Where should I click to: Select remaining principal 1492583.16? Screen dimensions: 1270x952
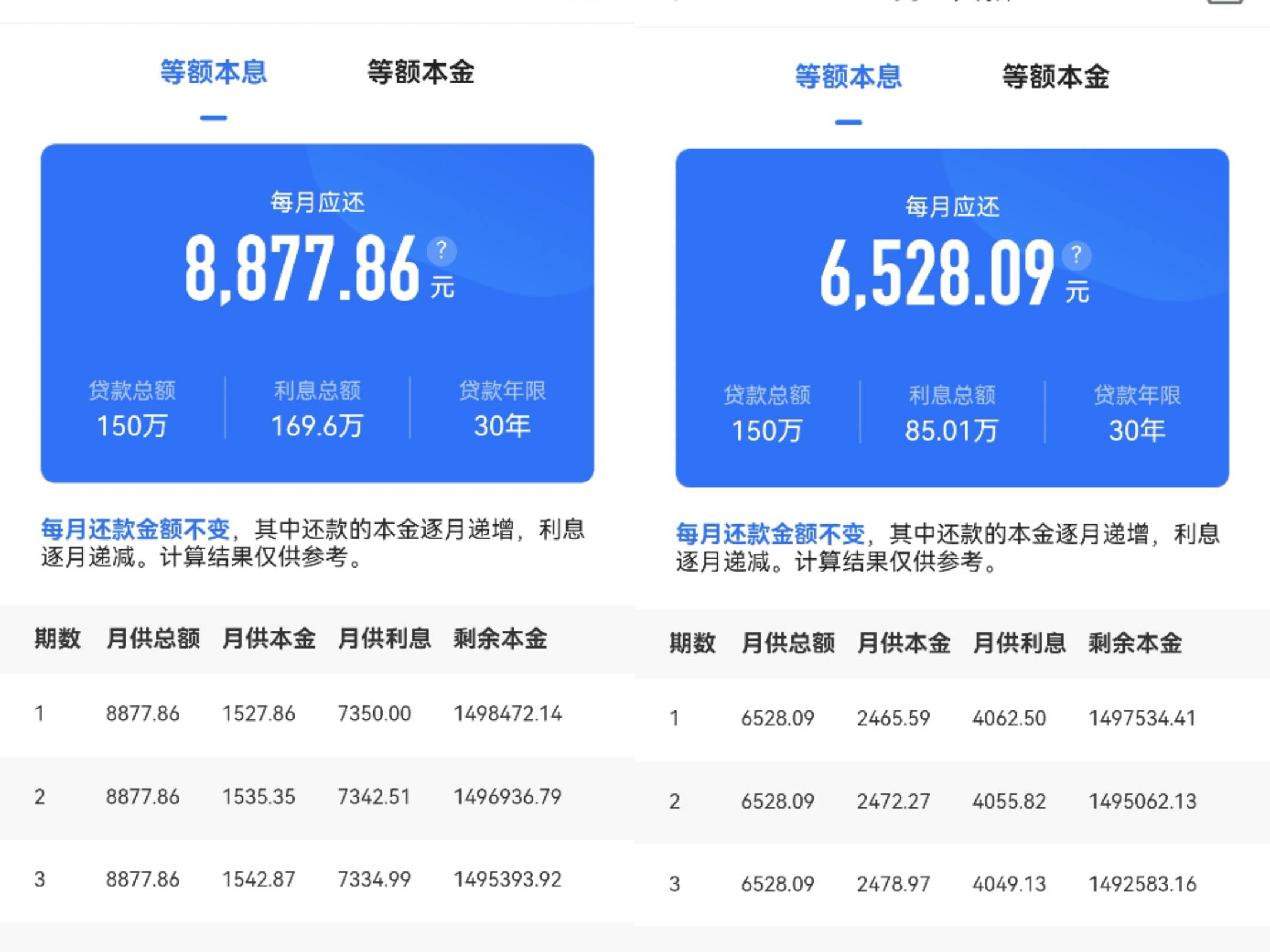[x=1142, y=884]
